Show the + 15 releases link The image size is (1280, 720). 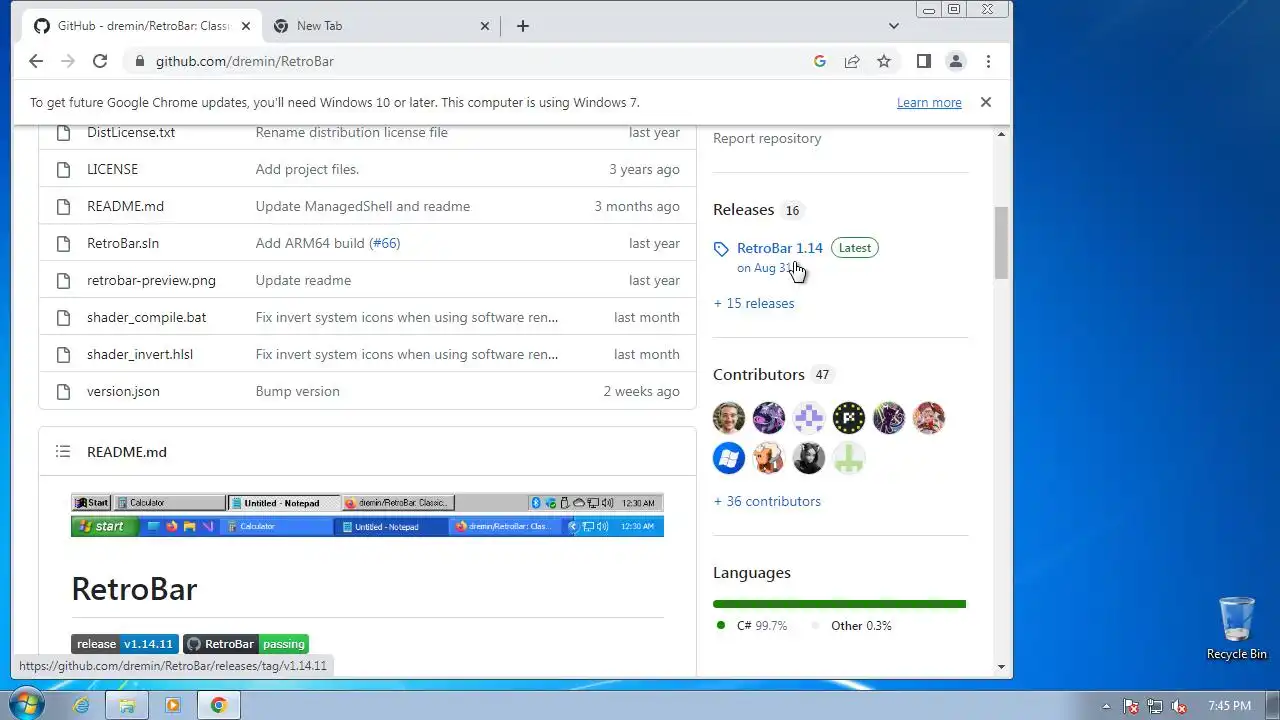[754, 303]
